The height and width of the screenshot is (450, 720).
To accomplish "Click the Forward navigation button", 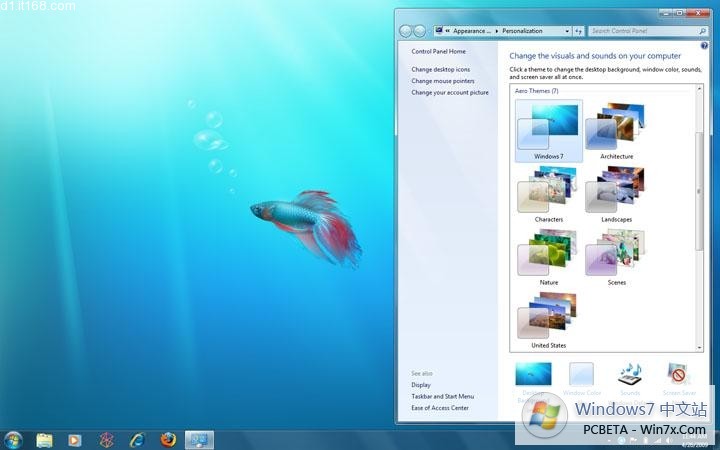I will [x=419, y=31].
